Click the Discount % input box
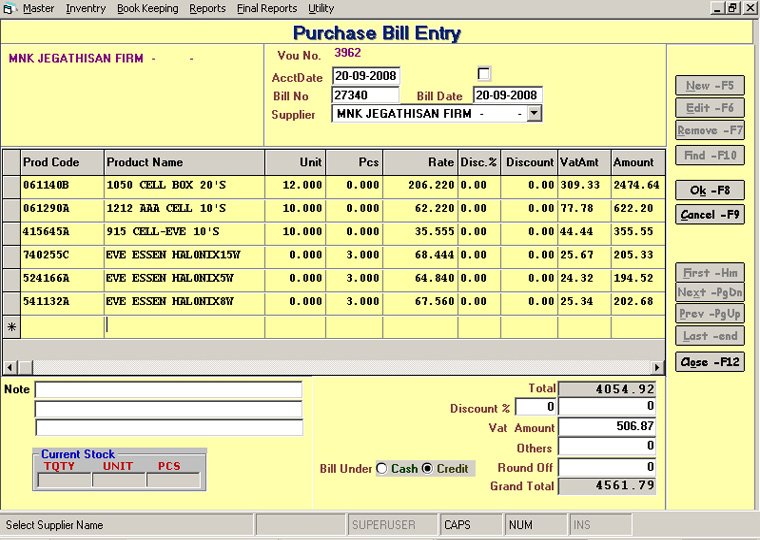The image size is (760, 540). coord(536,407)
